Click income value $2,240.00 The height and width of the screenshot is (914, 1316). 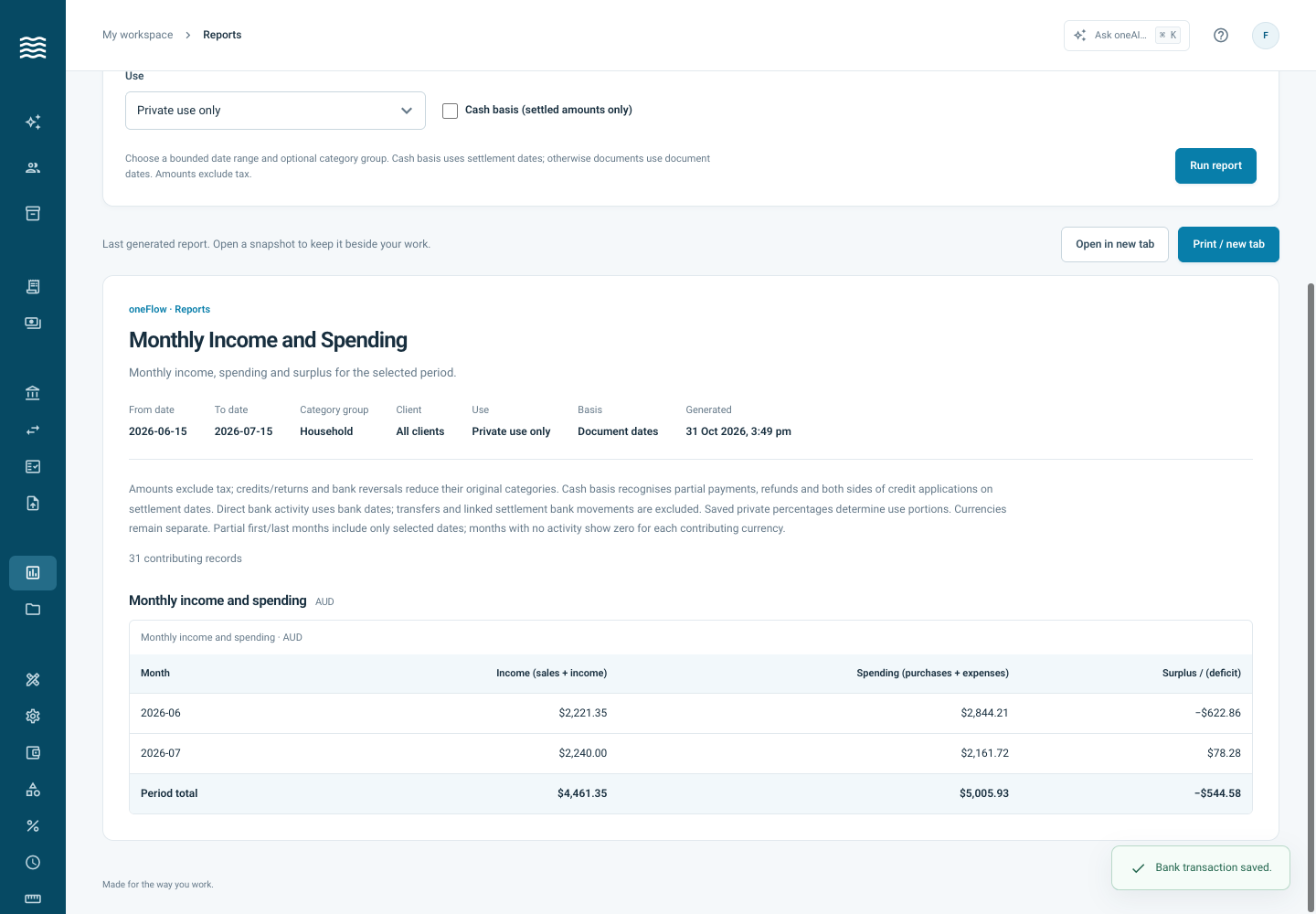pyautogui.click(x=583, y=753)
